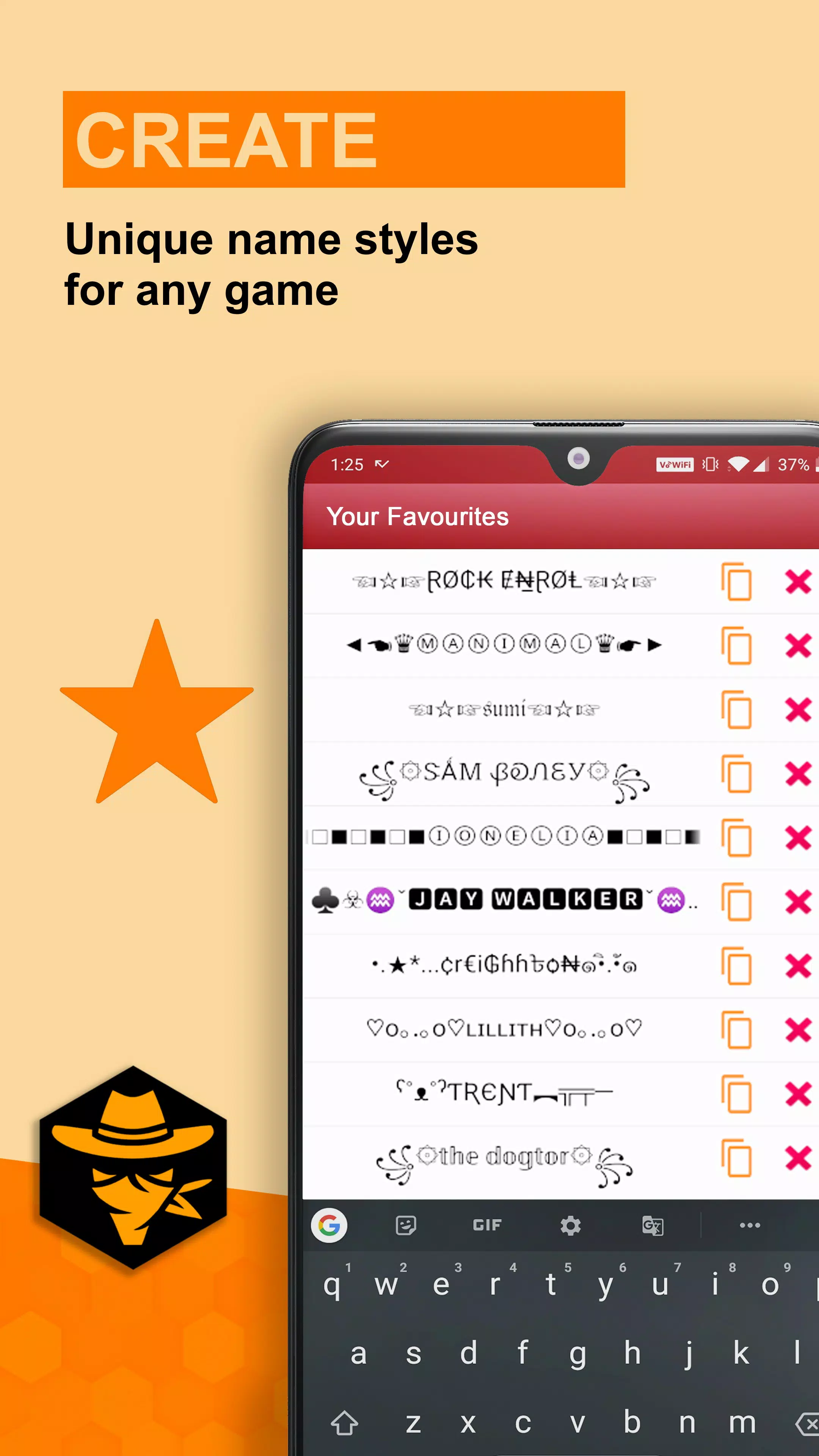Open Google keyboard settings gear
819x1456 pixels.
click(x=566, y=1225)
